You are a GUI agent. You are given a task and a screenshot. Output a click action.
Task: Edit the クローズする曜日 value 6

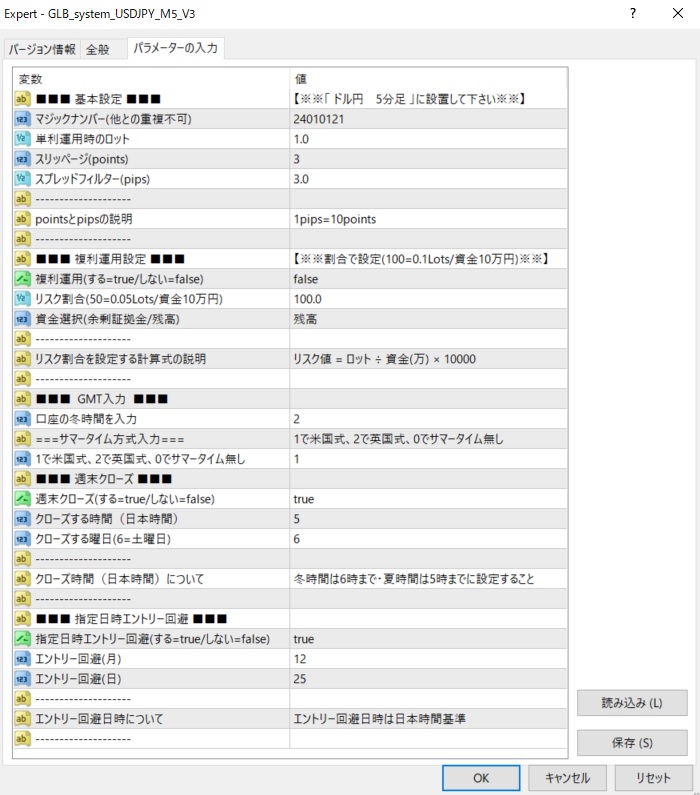pos(428,539)
